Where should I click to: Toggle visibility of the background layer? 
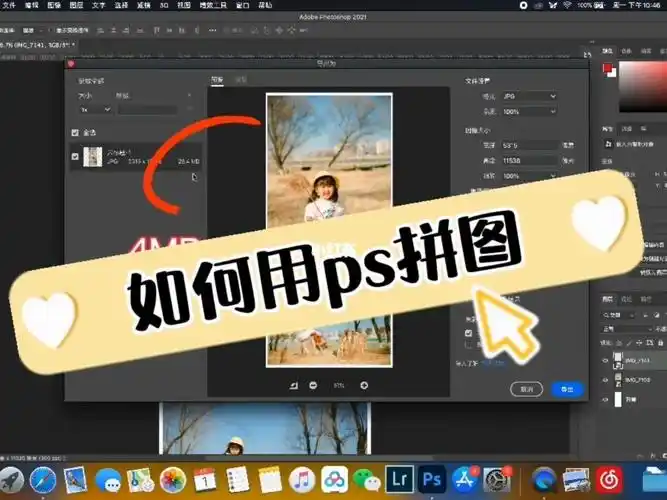click(x=605, y=400)
